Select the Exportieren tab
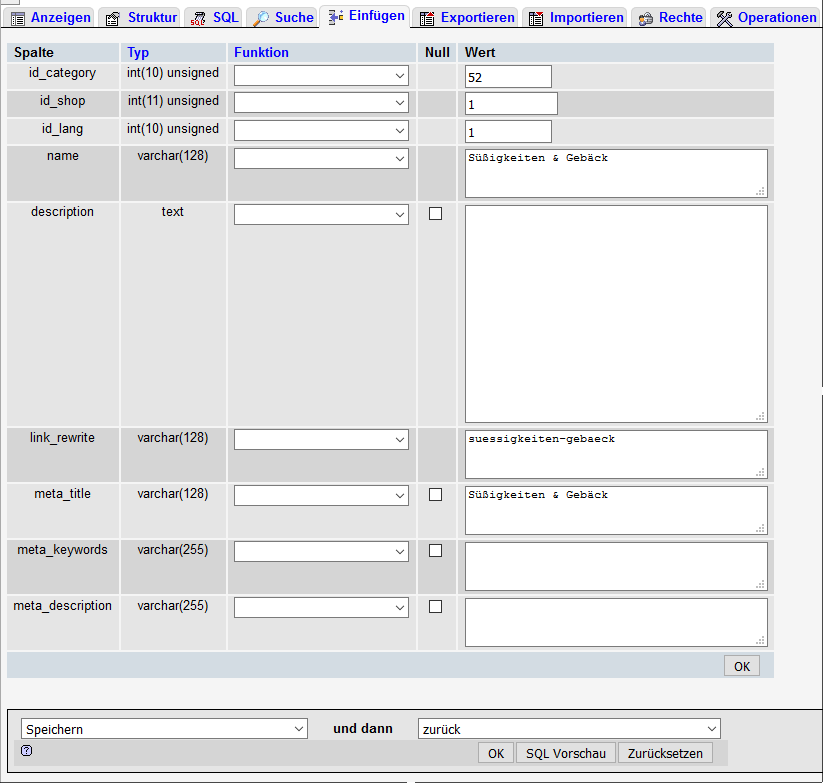Screen dimensions: 823x783 pyautogui.click(x=467, y=18)
